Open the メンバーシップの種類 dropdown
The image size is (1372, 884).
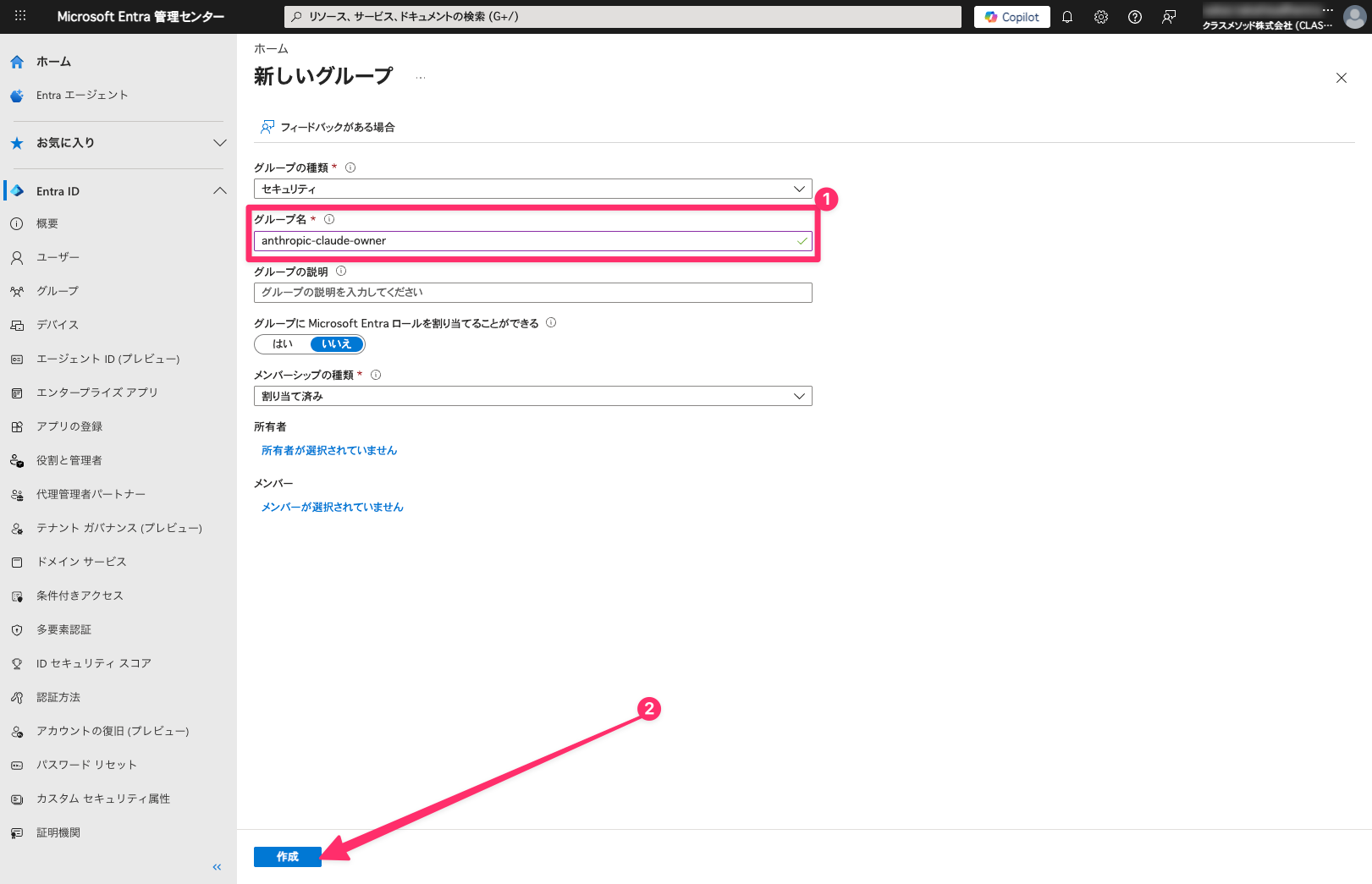pos(532,396)
